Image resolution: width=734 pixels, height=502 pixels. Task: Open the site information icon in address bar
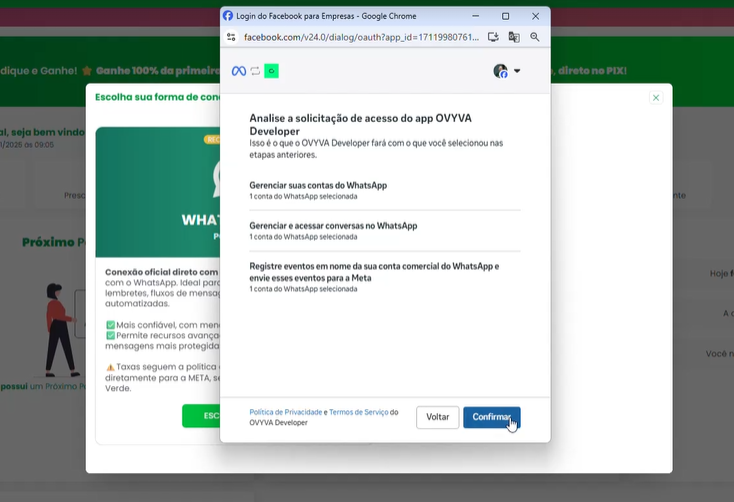[231, 37]
